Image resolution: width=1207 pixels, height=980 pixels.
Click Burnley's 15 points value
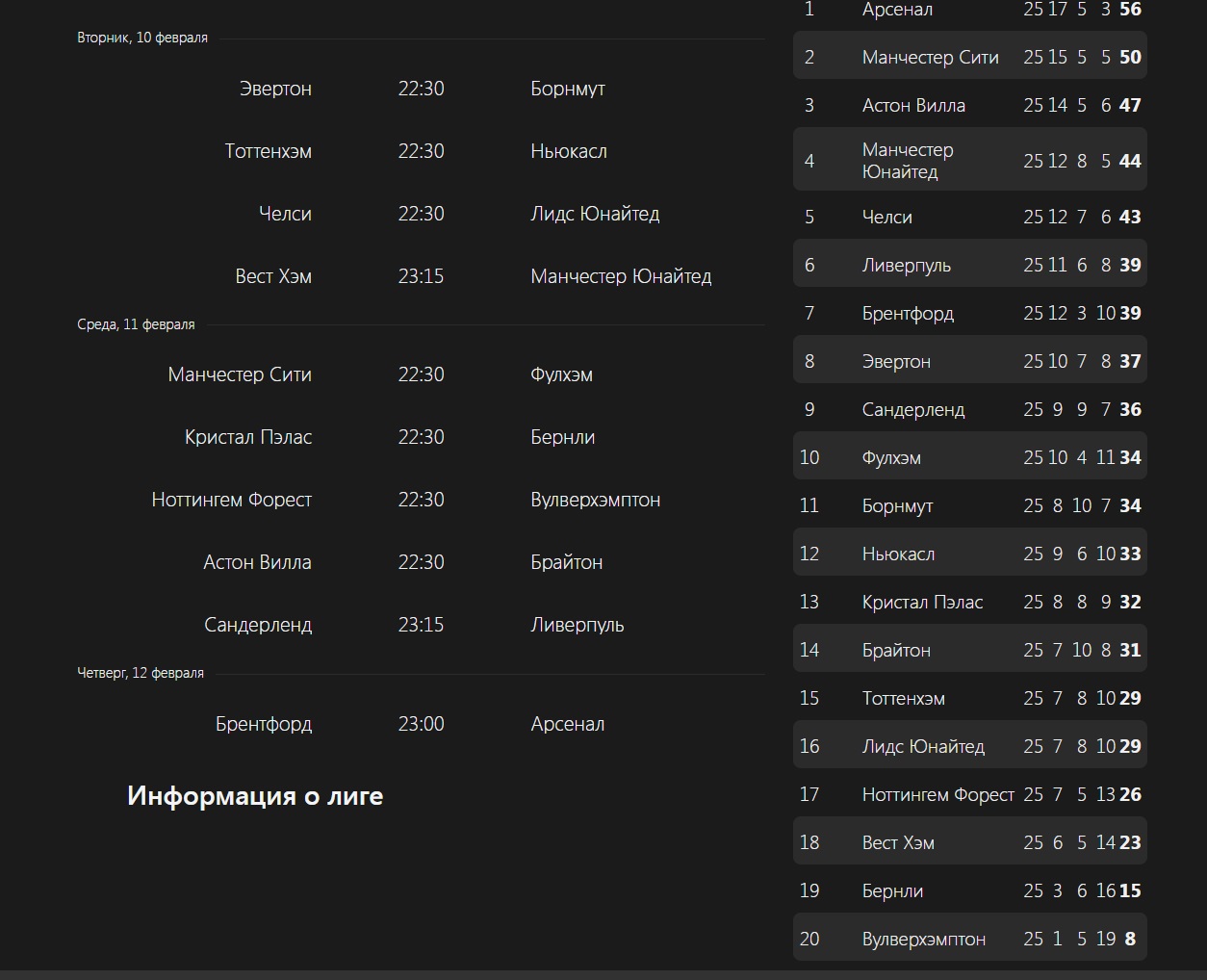click(1130, 890)
